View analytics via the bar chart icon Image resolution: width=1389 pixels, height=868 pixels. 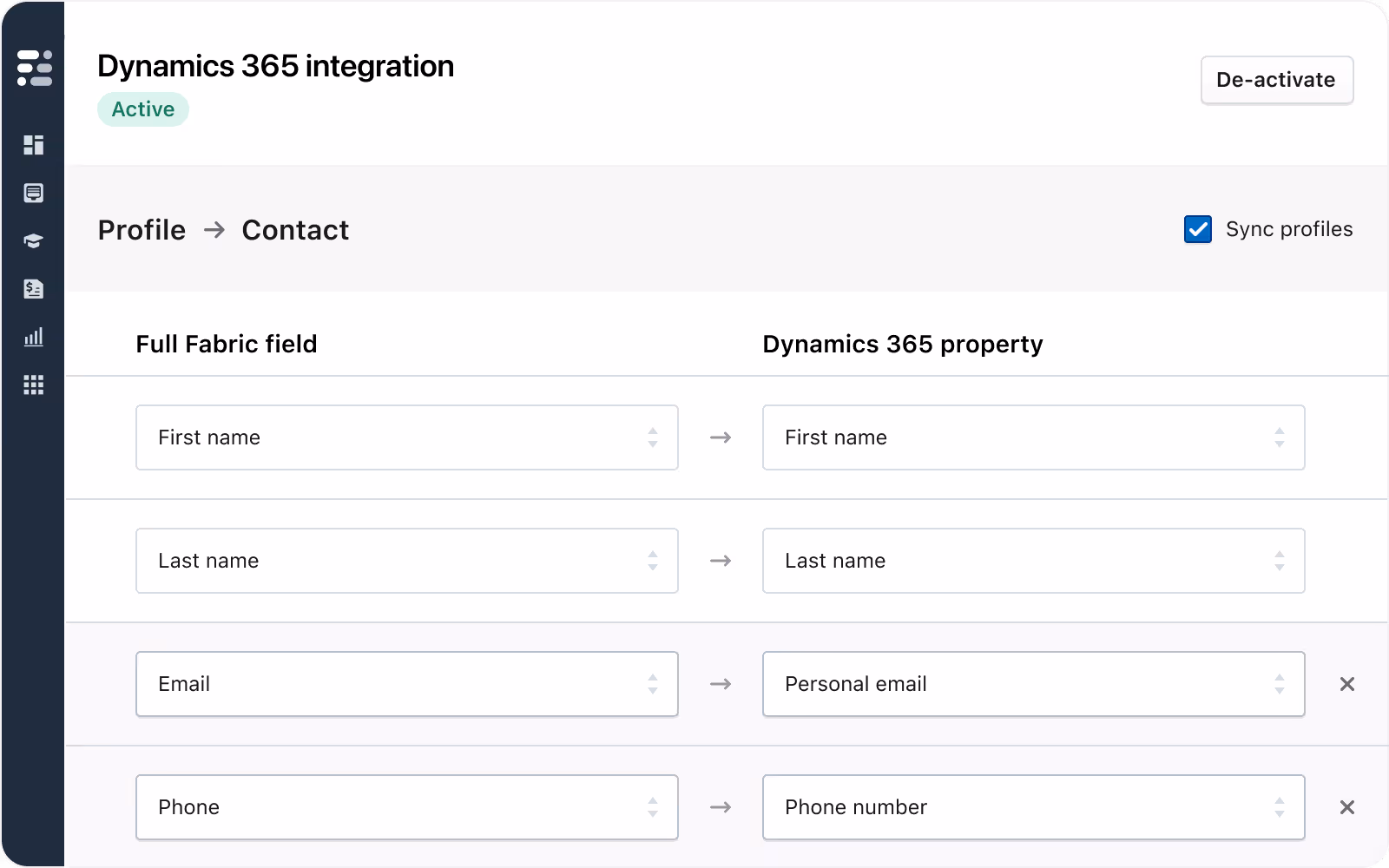point(34,337)
